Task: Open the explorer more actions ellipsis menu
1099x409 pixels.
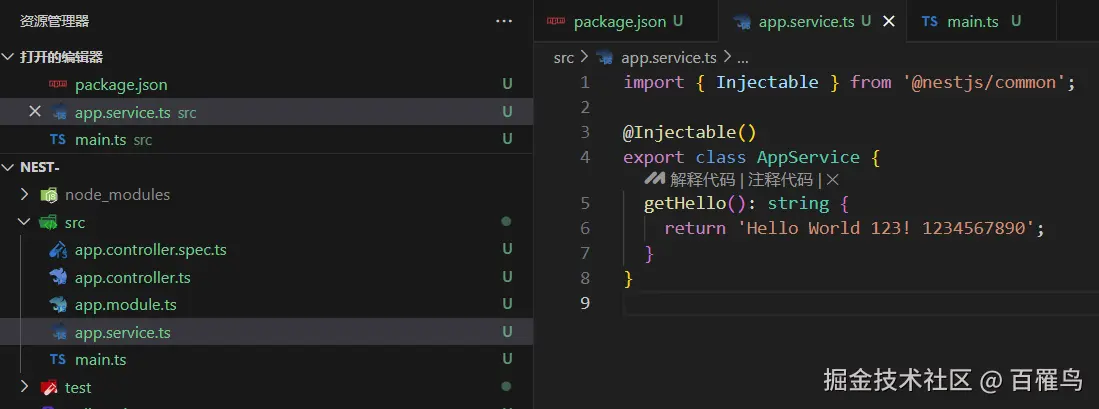Action: pos(503,20)
